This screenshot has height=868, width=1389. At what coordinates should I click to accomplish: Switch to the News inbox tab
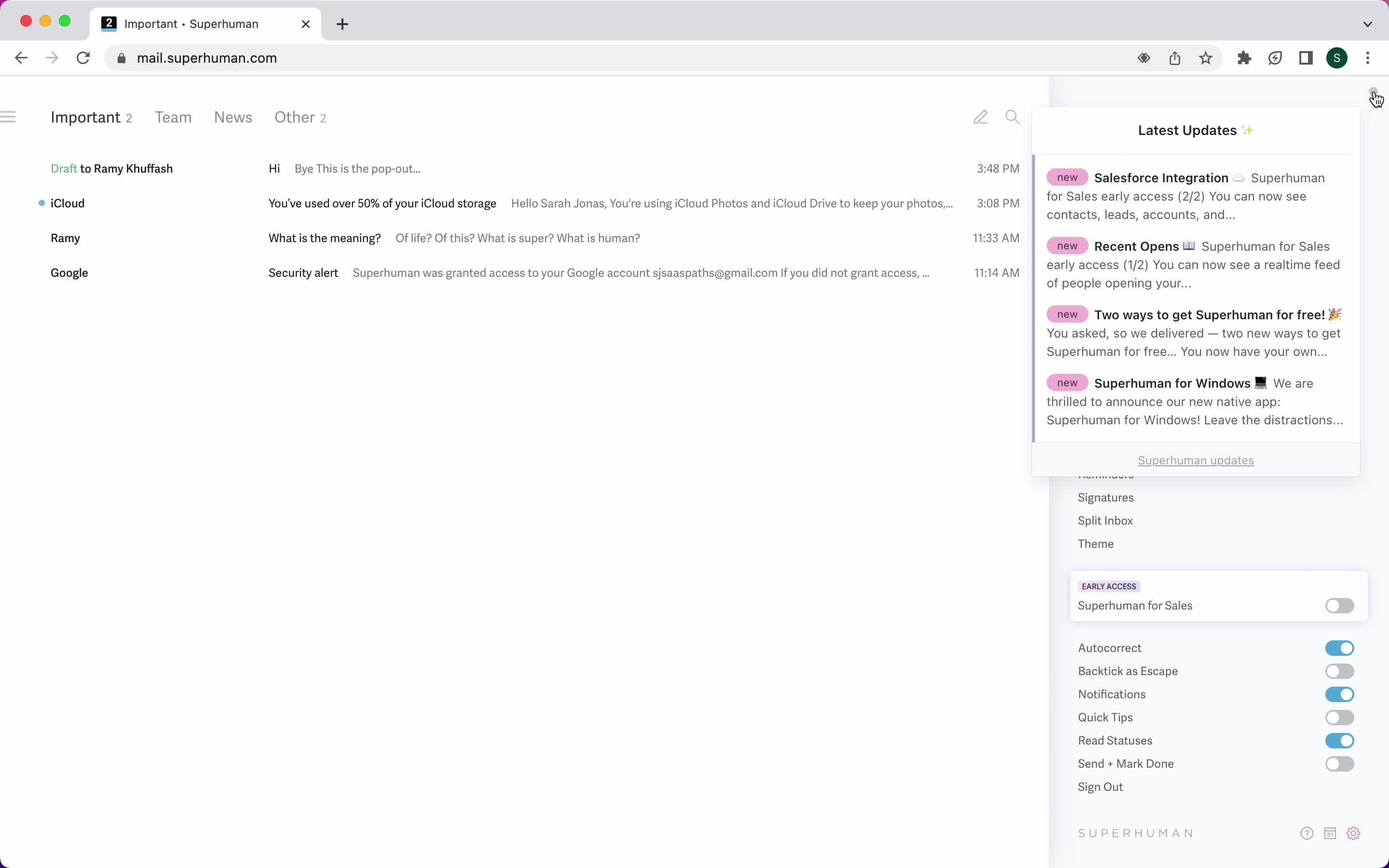[x=232, y=117]
